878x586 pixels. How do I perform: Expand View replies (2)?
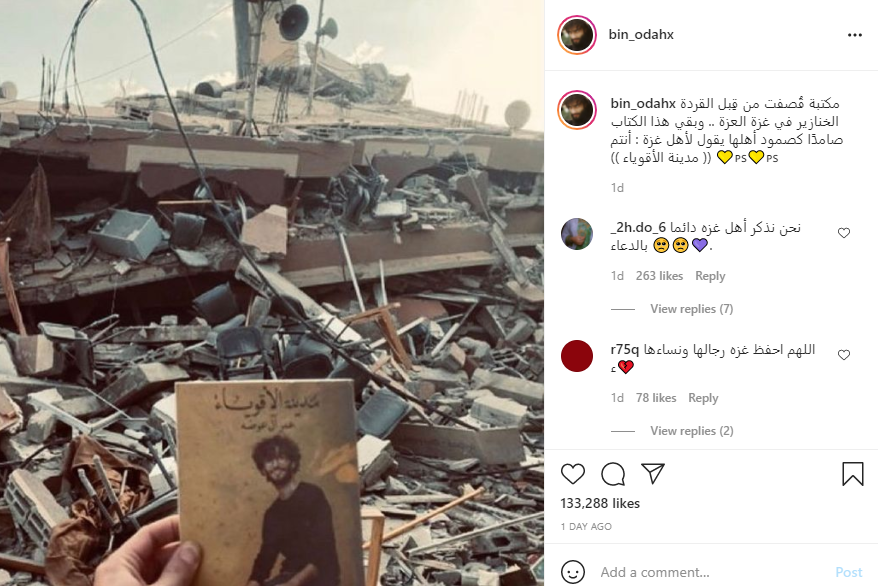pos(692,431)
